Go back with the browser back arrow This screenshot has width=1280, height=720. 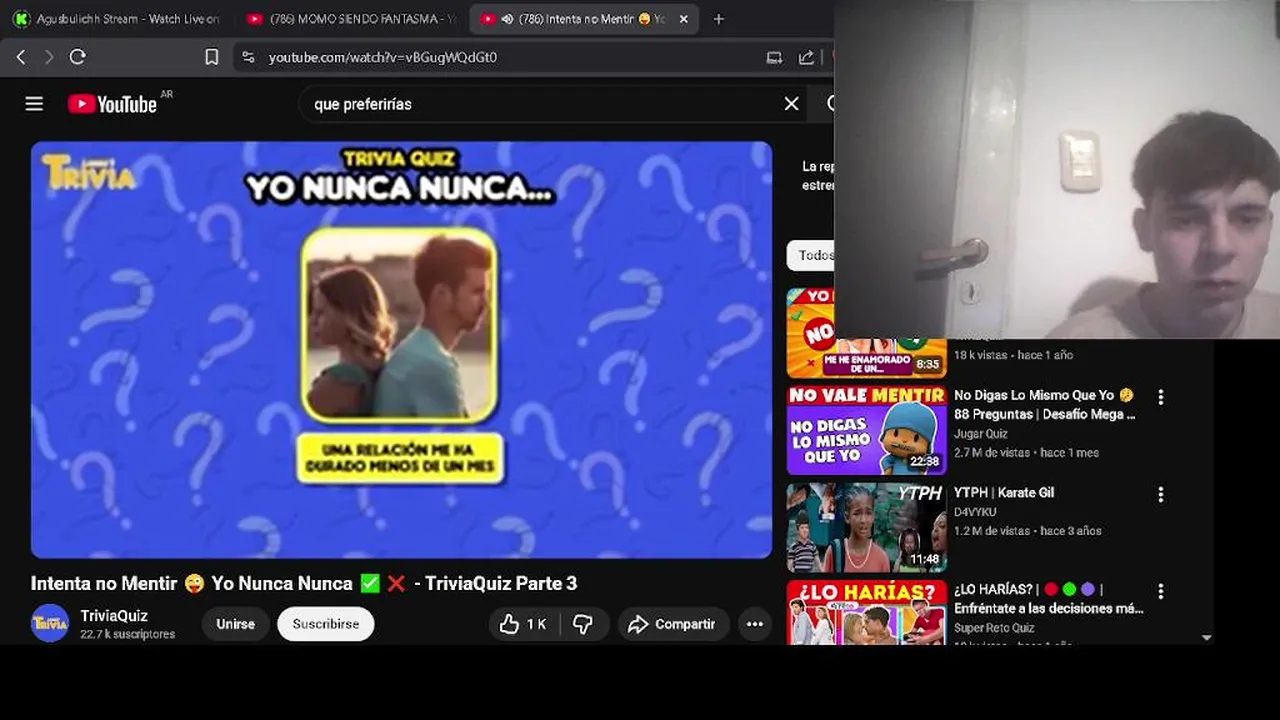(21, 57)
